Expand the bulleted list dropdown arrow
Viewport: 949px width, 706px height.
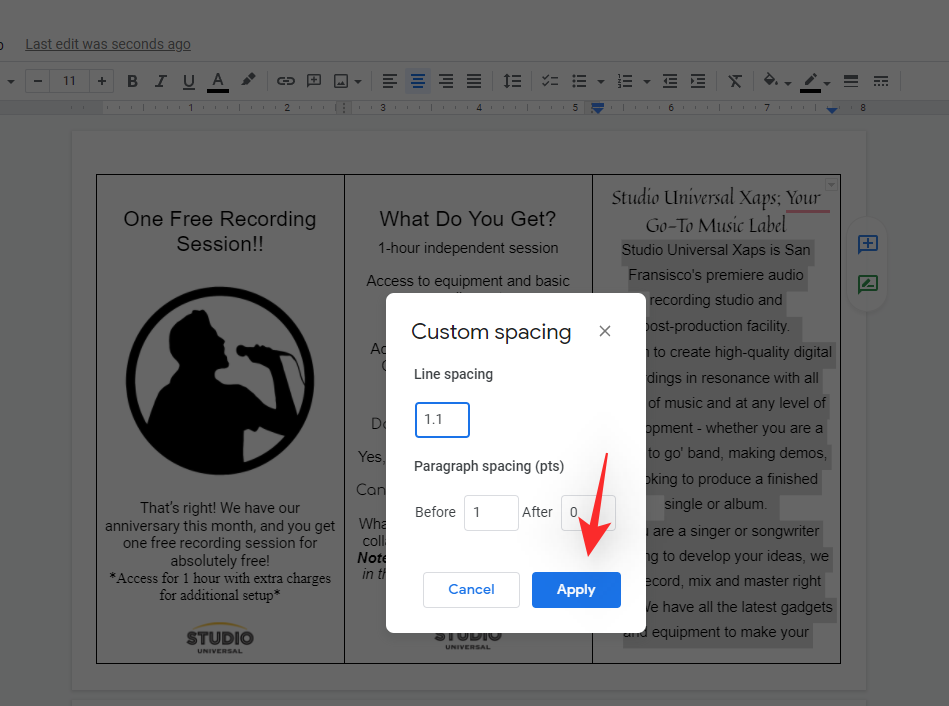[601, 82]
